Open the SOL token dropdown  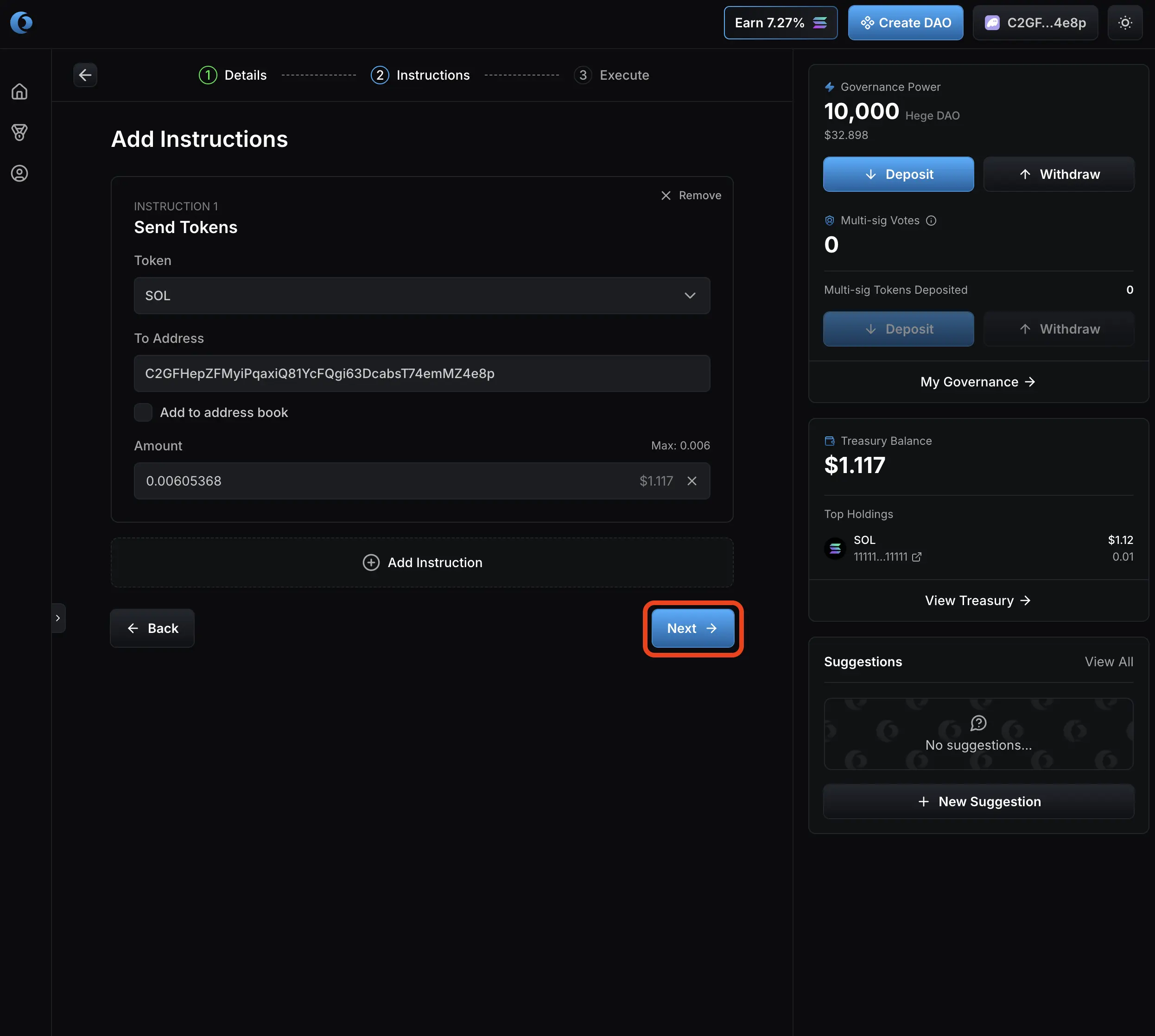422,296
